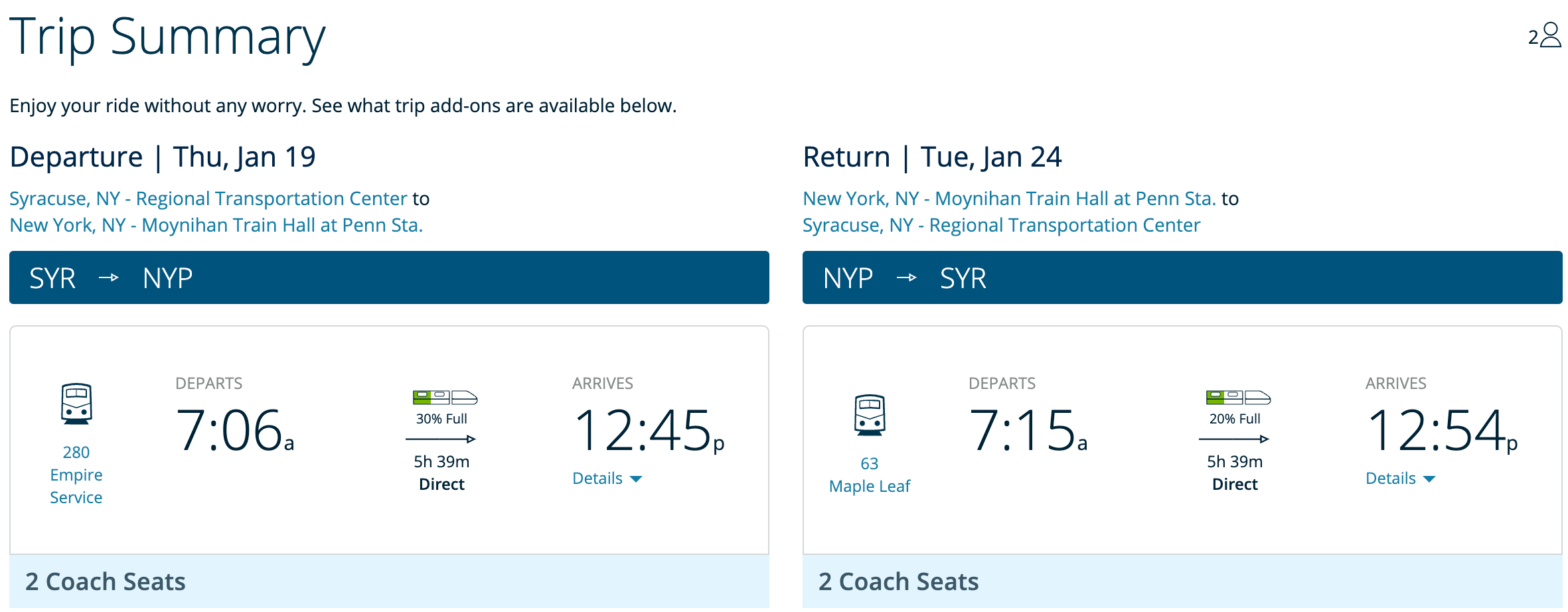
Task: Click the departure trip duration arrow
Action: 441,439
